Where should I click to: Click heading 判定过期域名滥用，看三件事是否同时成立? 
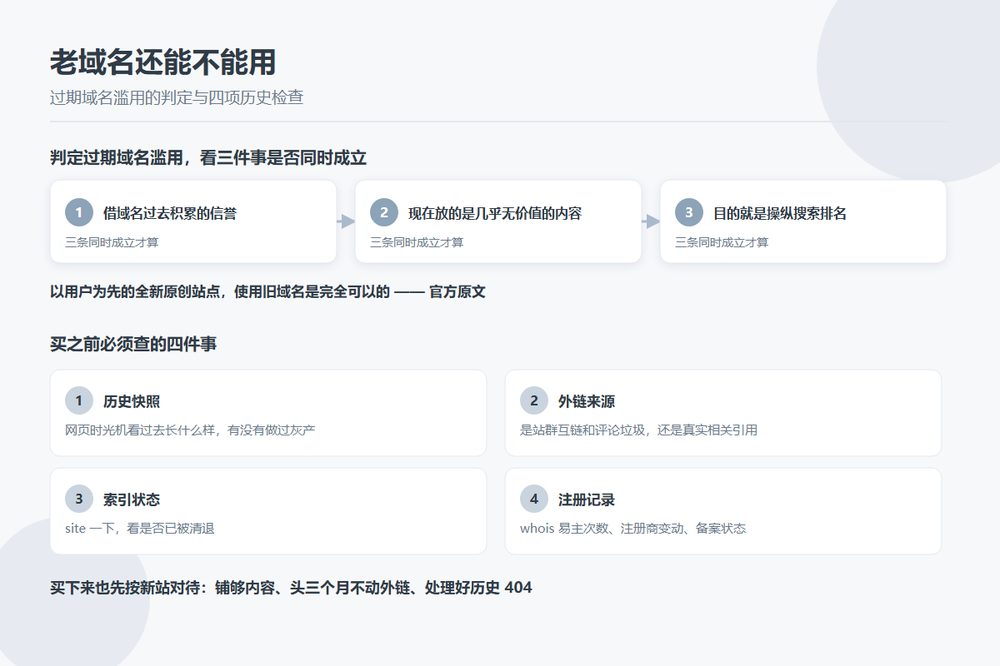tap(208, 158)
